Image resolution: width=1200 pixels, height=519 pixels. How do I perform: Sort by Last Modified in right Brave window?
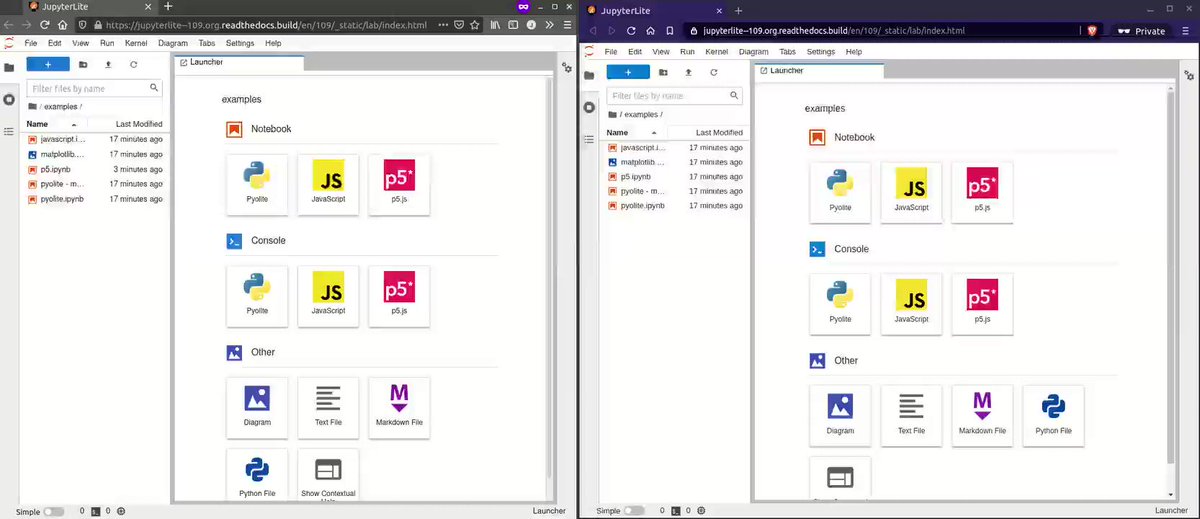click(706, 132)
